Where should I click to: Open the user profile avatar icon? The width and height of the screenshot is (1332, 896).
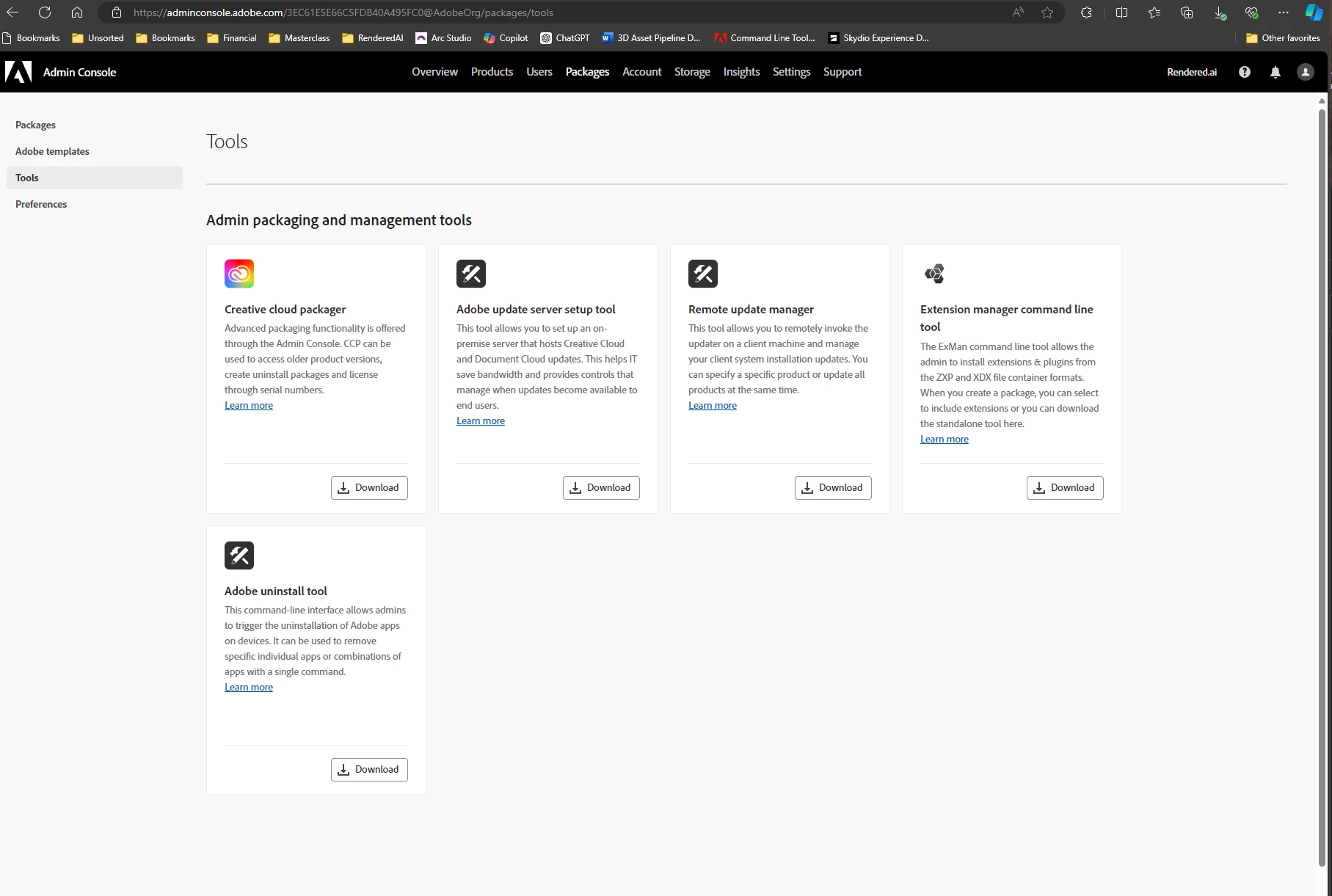1306,72
